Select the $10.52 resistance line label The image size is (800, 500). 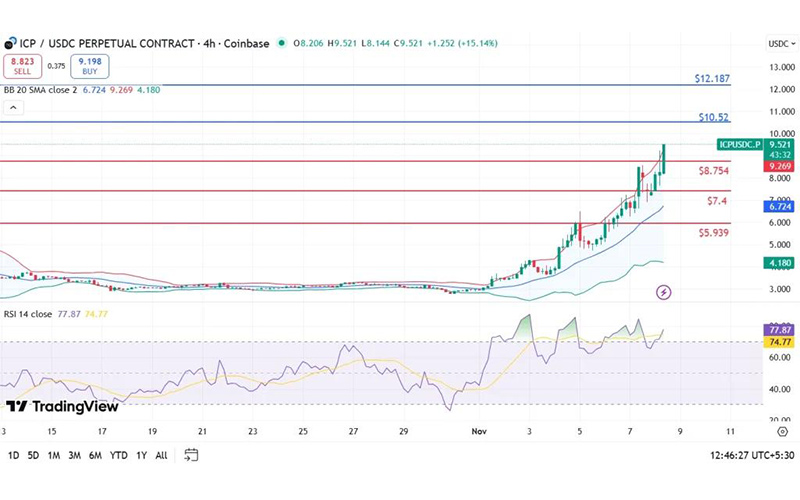tap(714, 117)
